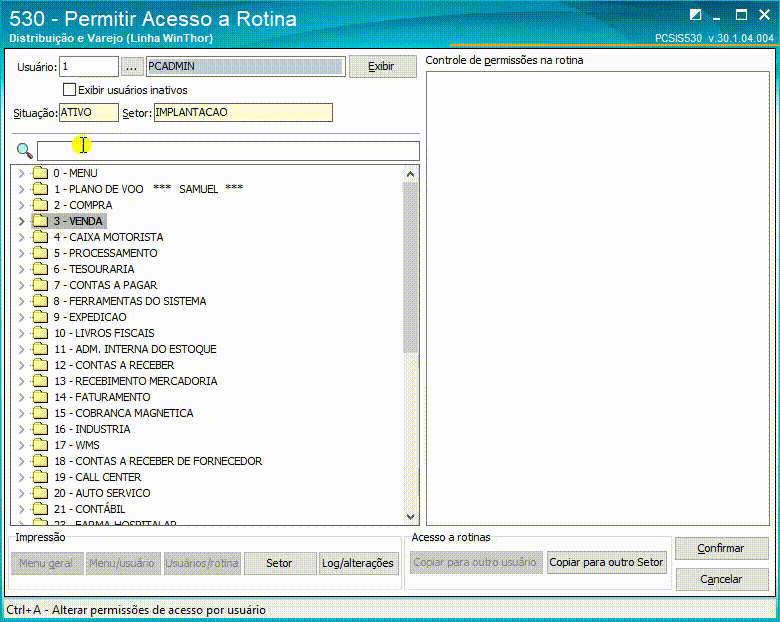This screenshot has height=622, width=780.
Task: Click the Usuários/rotina button
Action: (x=202, y=563)
